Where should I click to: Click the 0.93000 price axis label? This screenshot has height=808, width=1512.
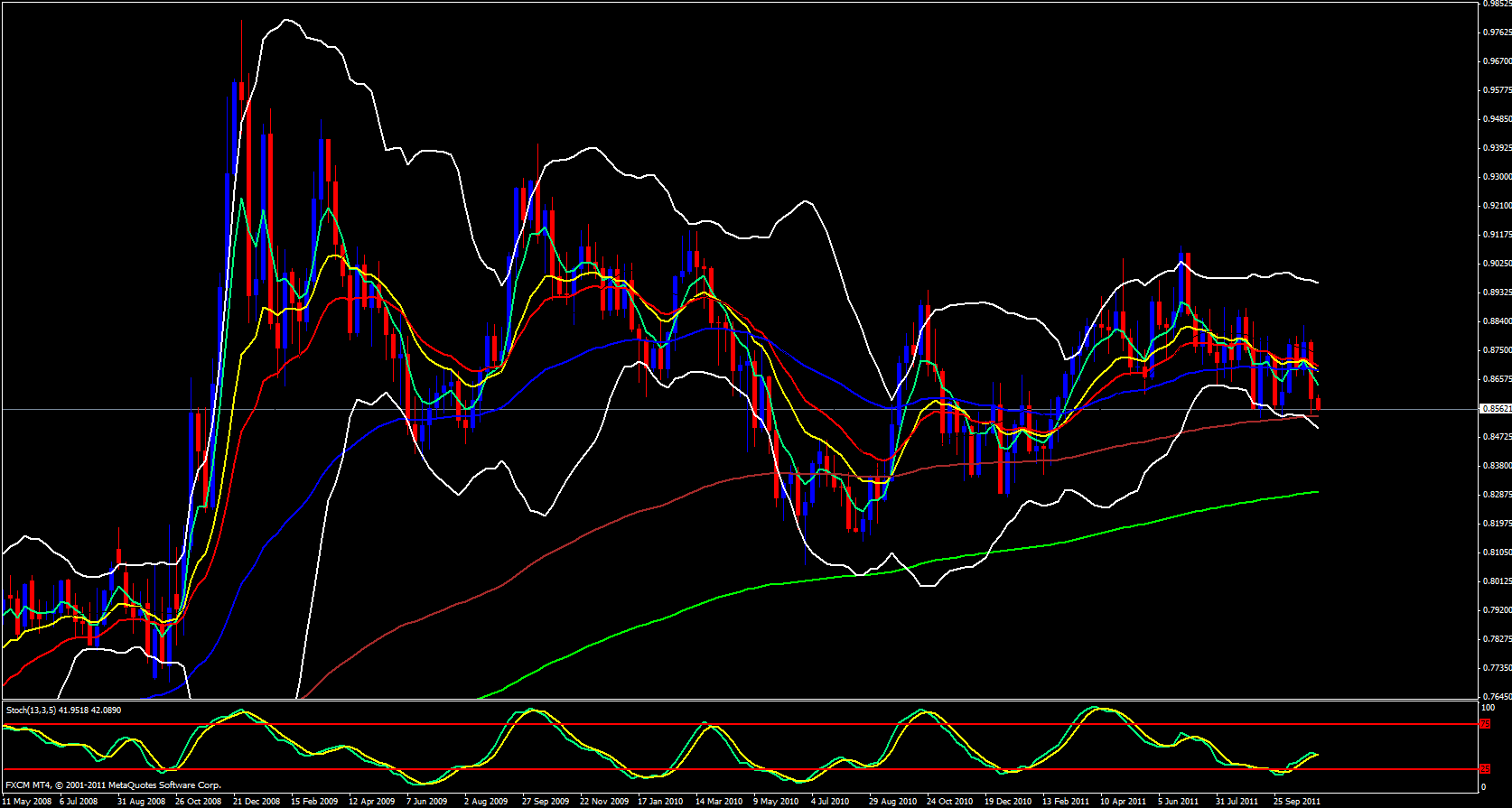coord(1497,177)
